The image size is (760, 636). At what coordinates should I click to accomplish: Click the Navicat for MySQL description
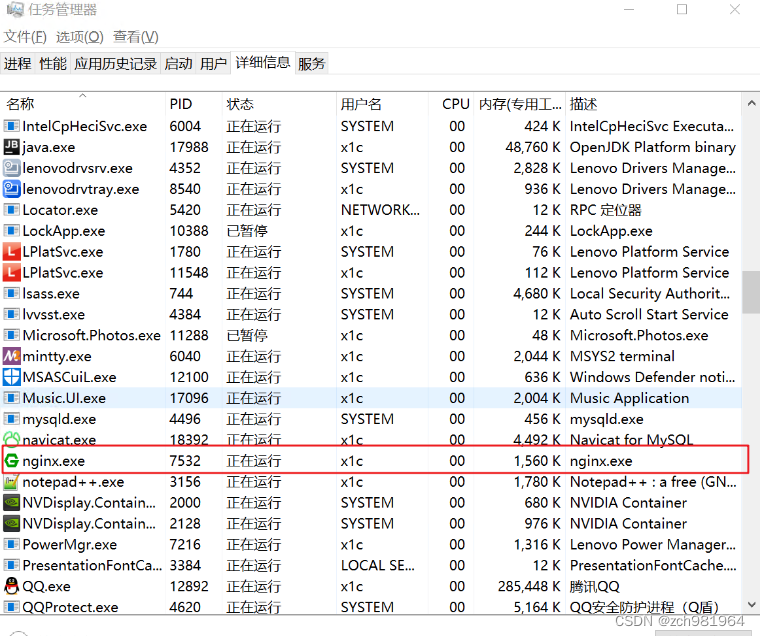[632, 440]
